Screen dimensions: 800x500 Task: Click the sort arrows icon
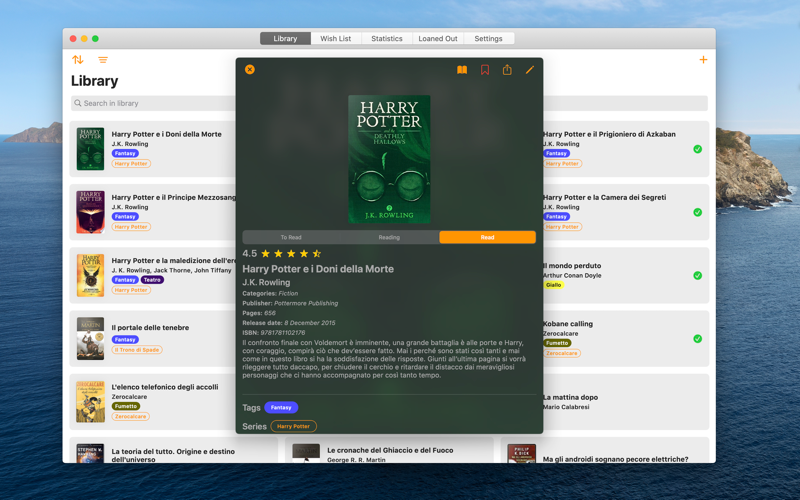(x=78, y=60)
